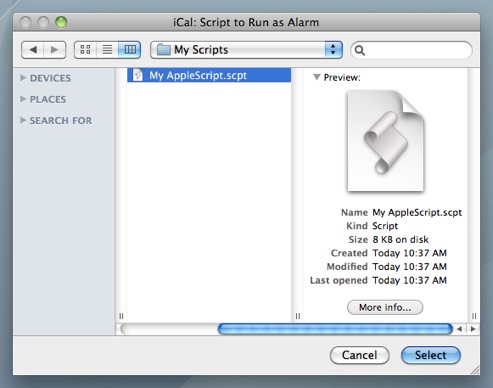
Task: Click the Last opened value Today 10:37 AM
Action: [x=409, y=280]
